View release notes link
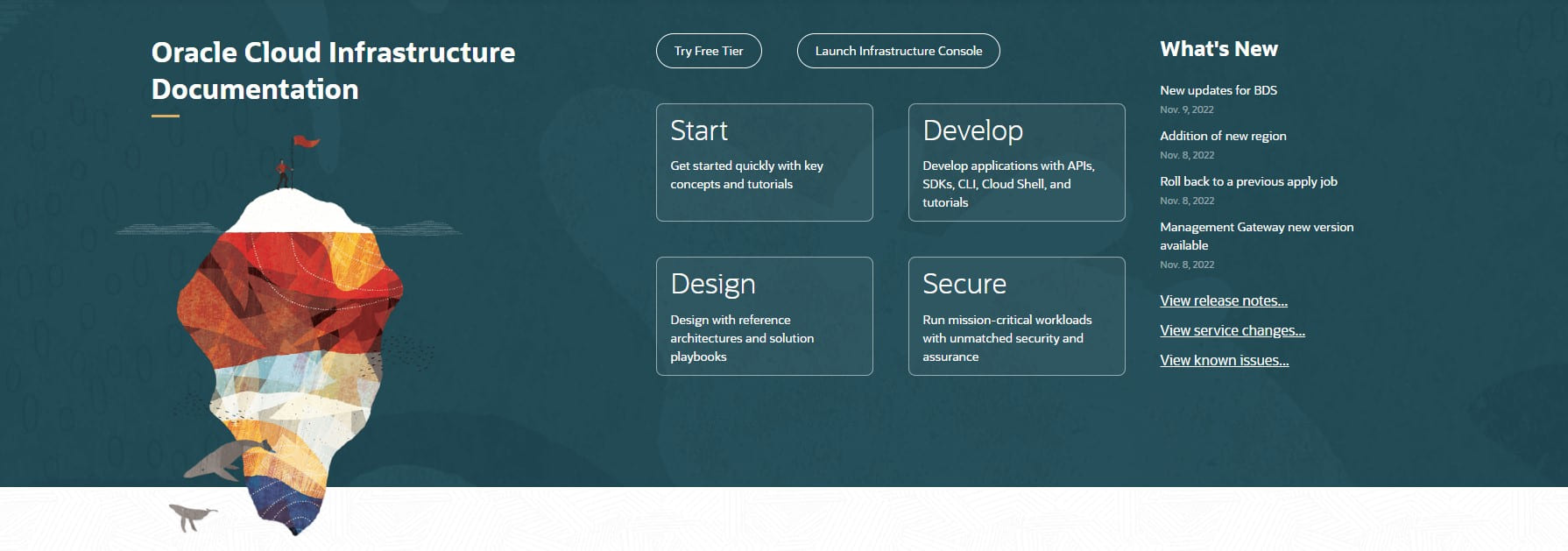The height and width of the screenshot is (551, 1568). point(1223,300)
